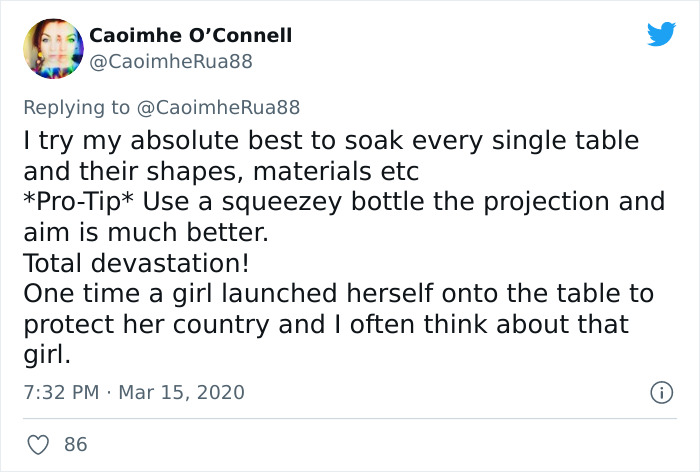Open the tweet info icon
700x472 pixels.
tap(660, 392)
